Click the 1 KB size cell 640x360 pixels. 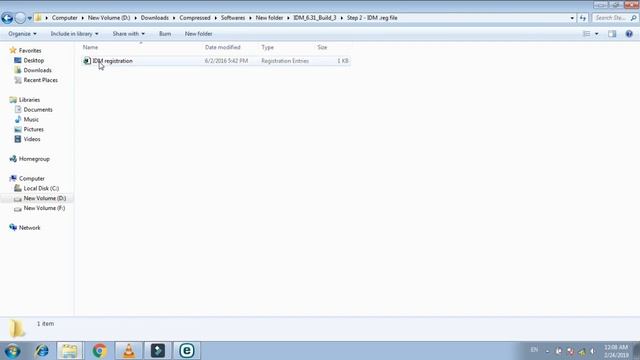pyautogui.click(x=343, y=61)
